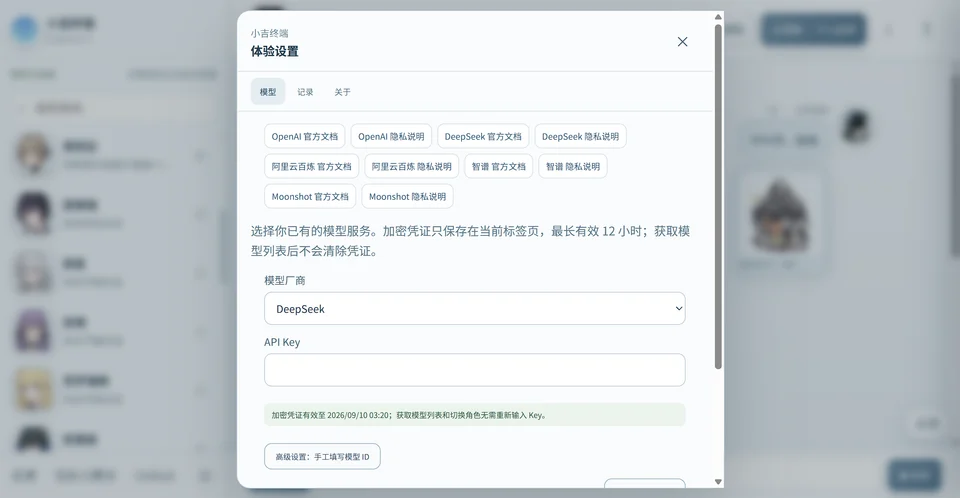The width and height of the screenshot is (960, 498).
Task: Click the dialog scrollbar up arrow
Action: 718,17
